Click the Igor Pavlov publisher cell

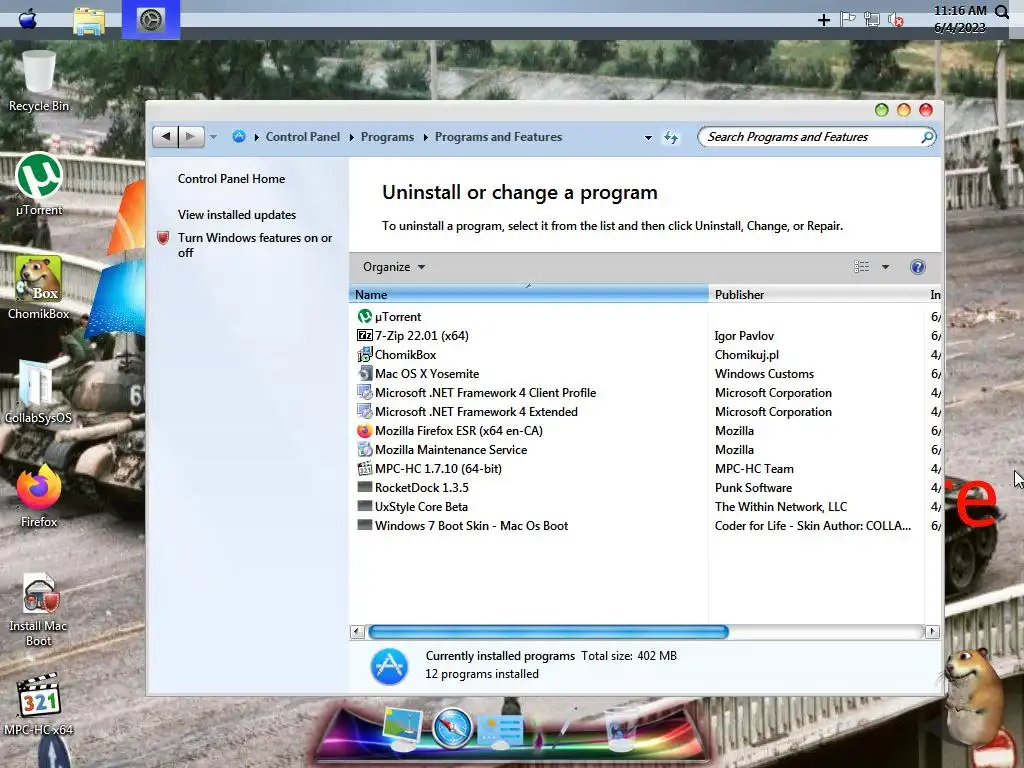[744, 336]
